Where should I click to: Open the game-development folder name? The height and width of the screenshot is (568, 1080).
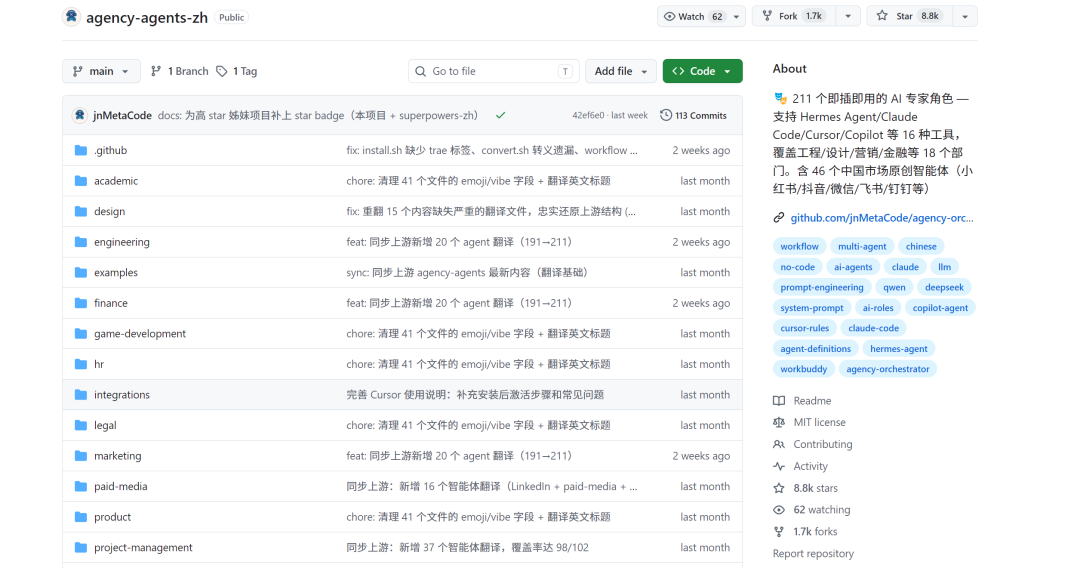140,333
